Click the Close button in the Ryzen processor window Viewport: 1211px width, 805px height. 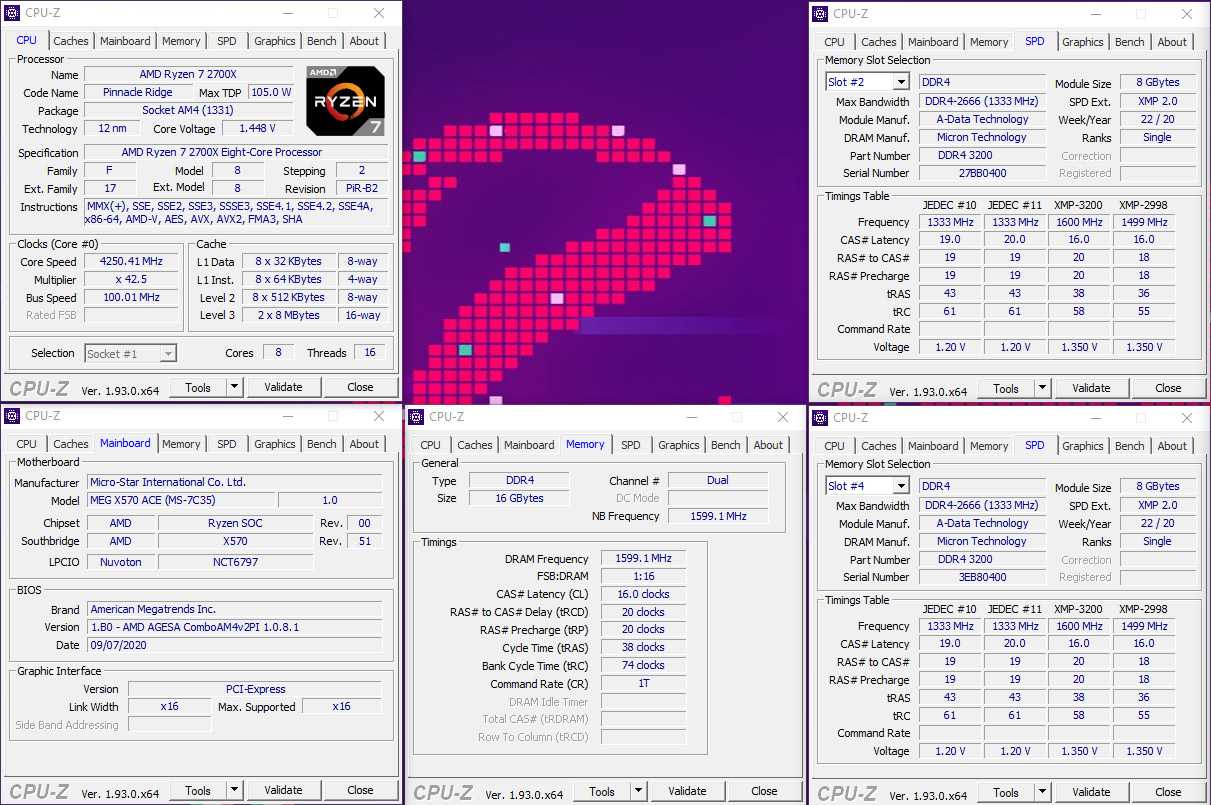tap(360, 387)
